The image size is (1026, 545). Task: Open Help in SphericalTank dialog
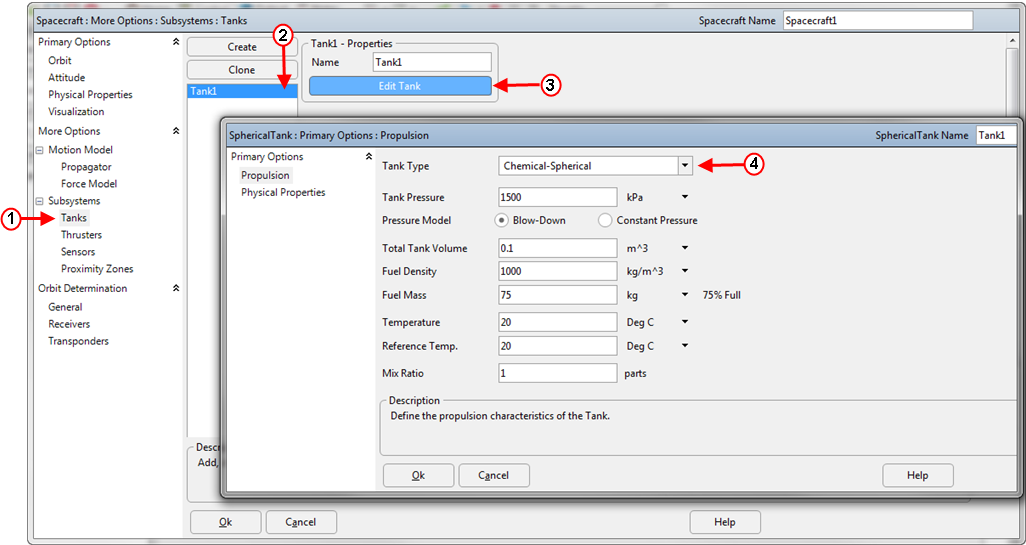click(918, 476)
